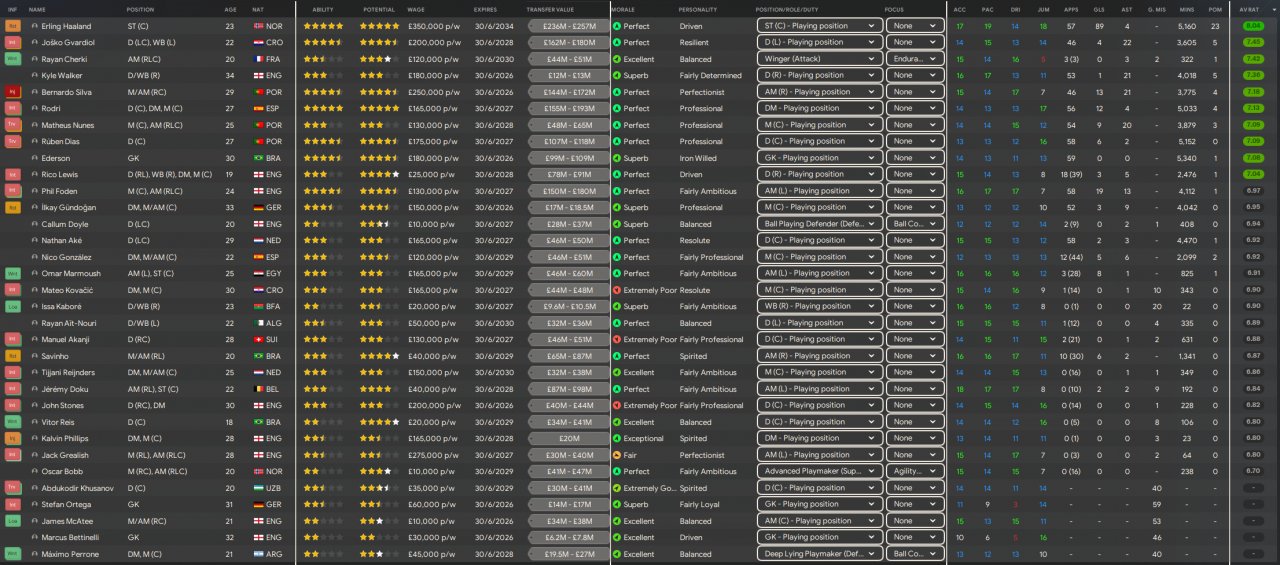
Task: Click Máximo Perrone's Argentina flag
Action: click(259, 554)
